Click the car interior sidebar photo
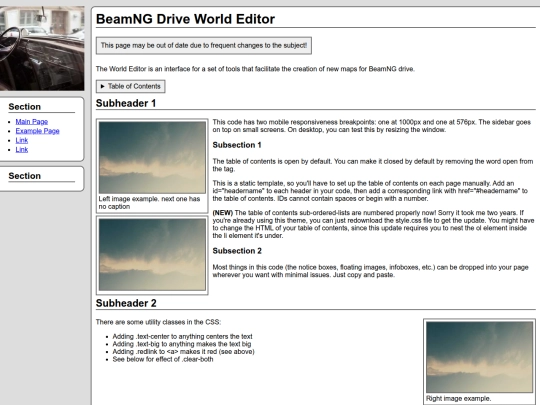 point(42,48)
